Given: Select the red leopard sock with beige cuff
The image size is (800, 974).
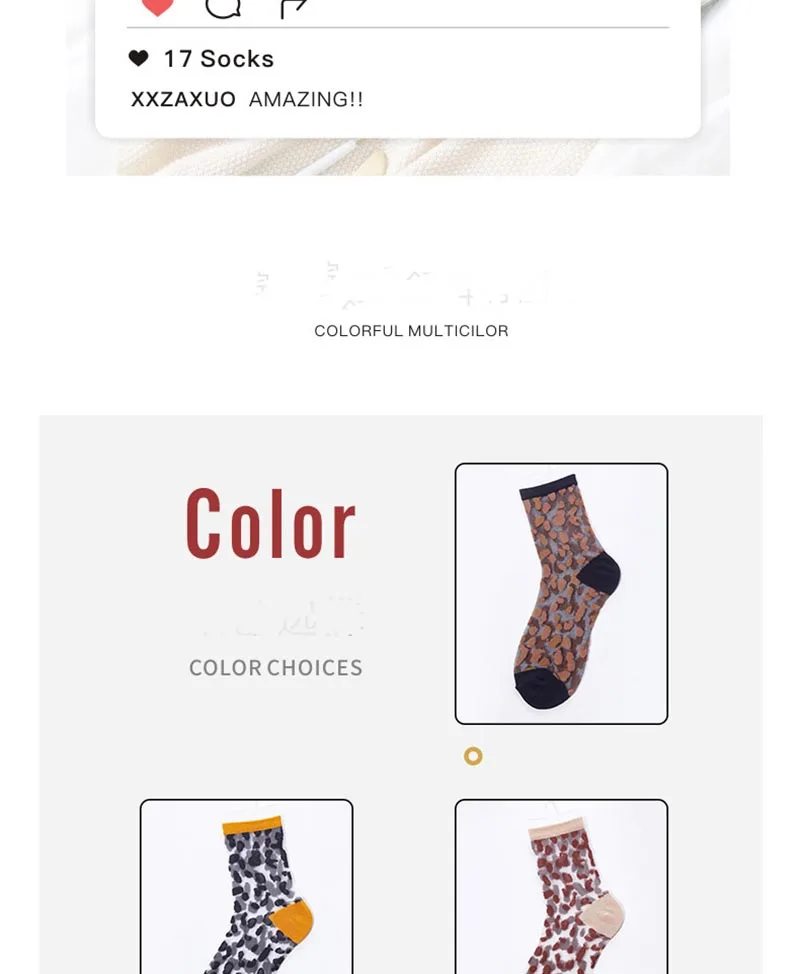Looking at the screenshot, I should [561, 887].
